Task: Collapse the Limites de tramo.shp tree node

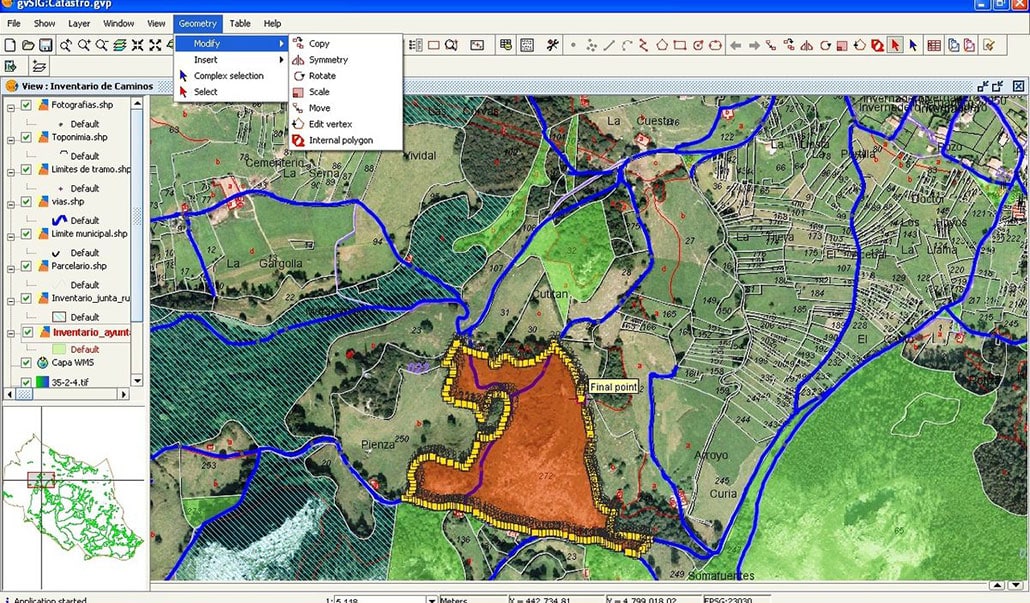Action: (x=11, y=172)
